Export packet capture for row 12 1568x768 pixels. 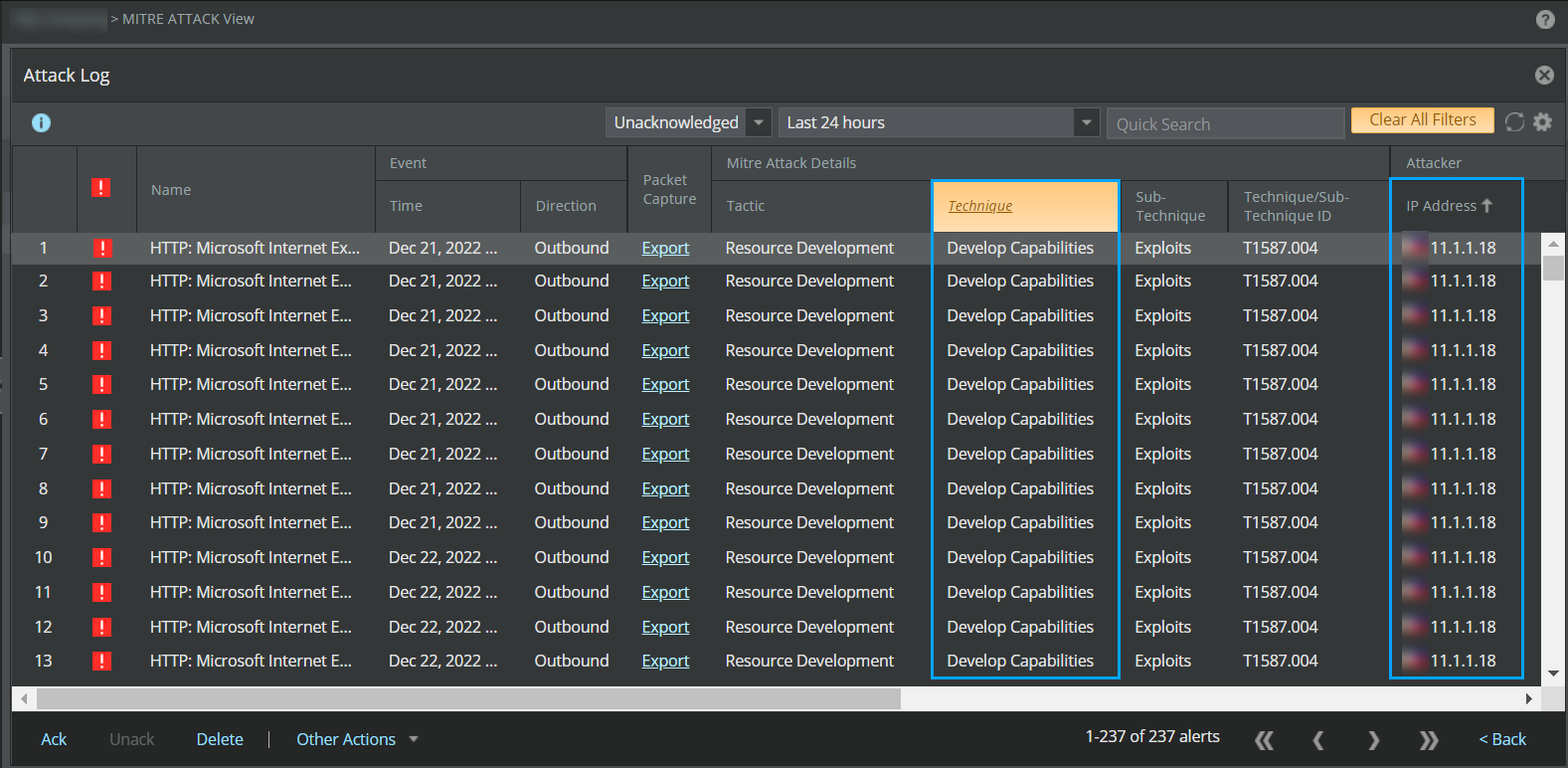(665, 627)
